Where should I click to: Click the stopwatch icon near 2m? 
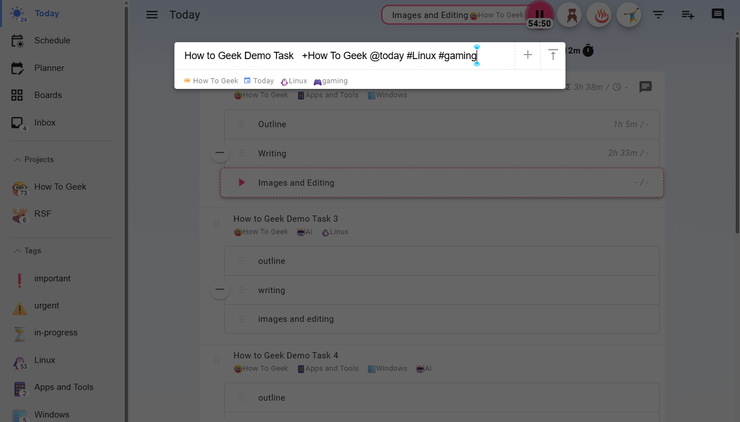tap(588, 51)
